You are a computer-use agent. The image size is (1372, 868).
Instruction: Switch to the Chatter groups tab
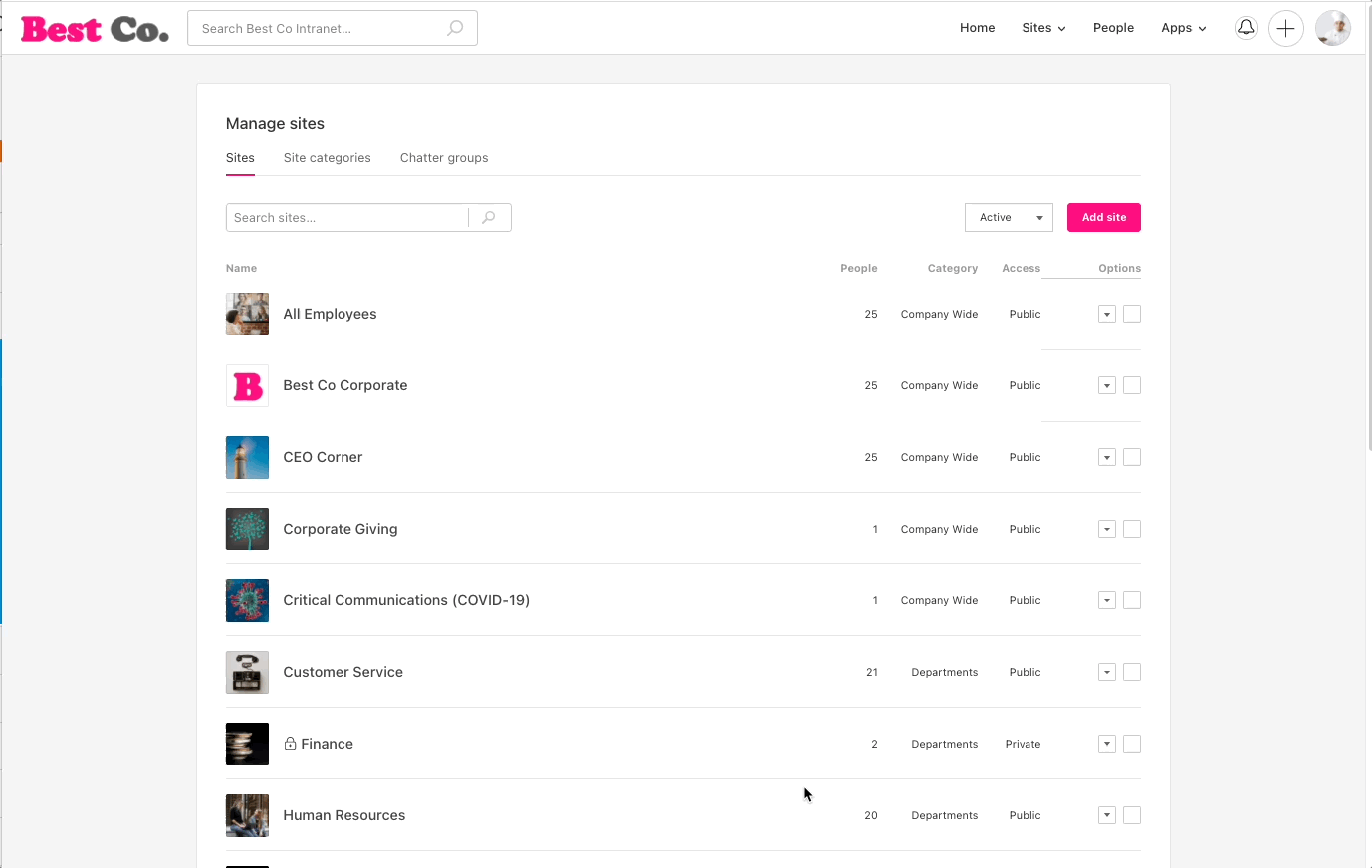(444, 158)
